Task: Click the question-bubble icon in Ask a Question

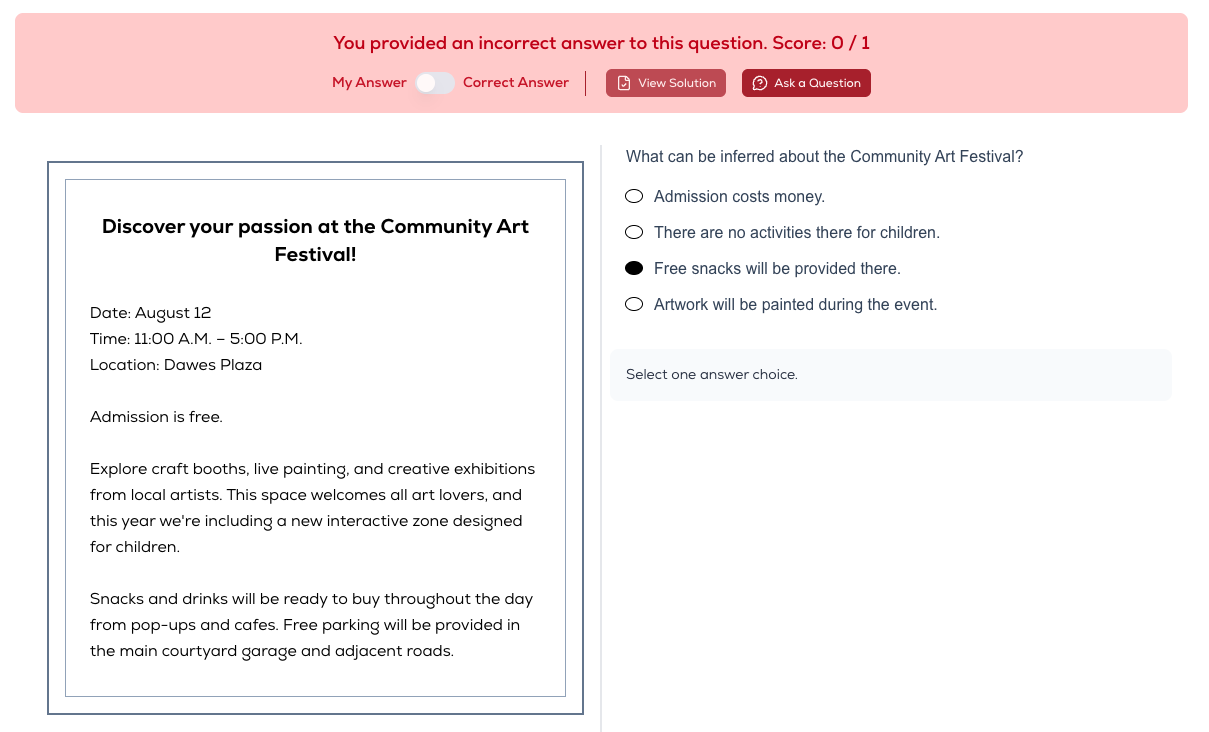Action: tap(760, 83)
